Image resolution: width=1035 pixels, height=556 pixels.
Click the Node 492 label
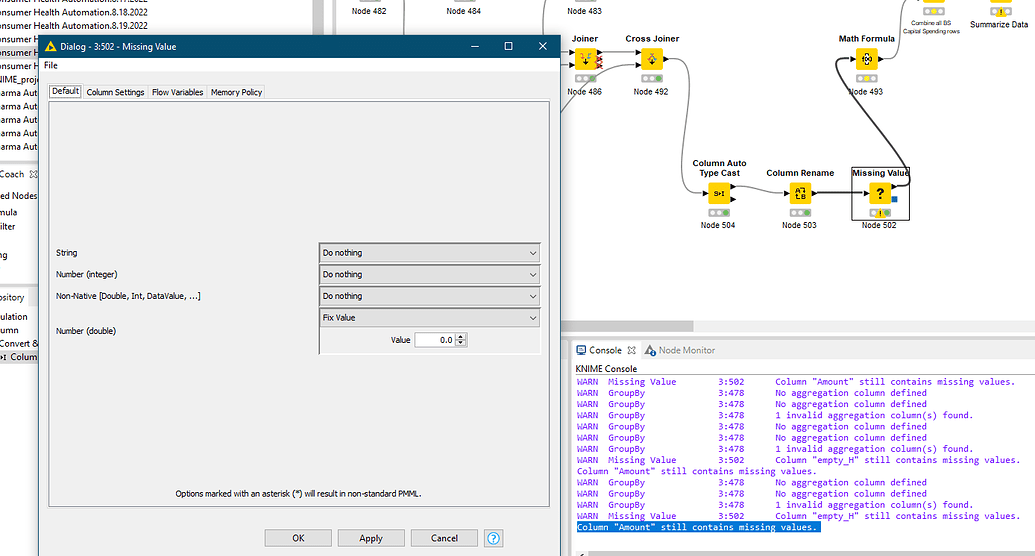651,92
